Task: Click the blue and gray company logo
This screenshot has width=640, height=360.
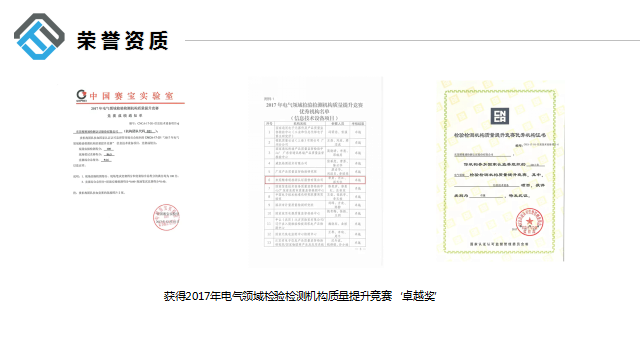Action: pos(39,36)
